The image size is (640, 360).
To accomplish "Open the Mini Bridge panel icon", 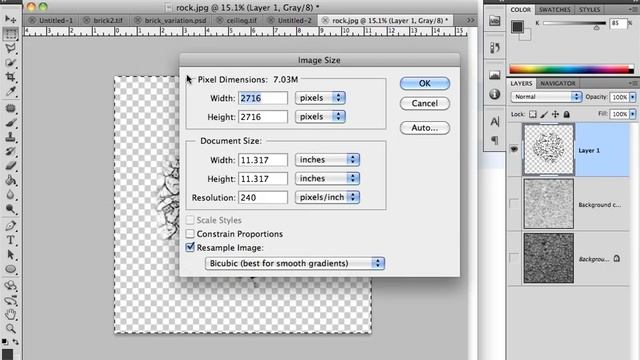I will (495, 21).
